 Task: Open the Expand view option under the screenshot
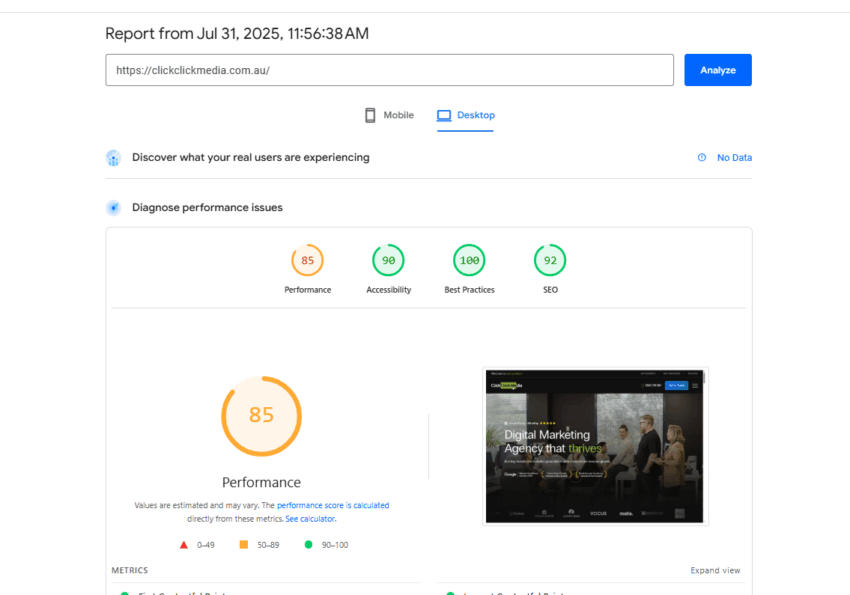tap(715, 570)
